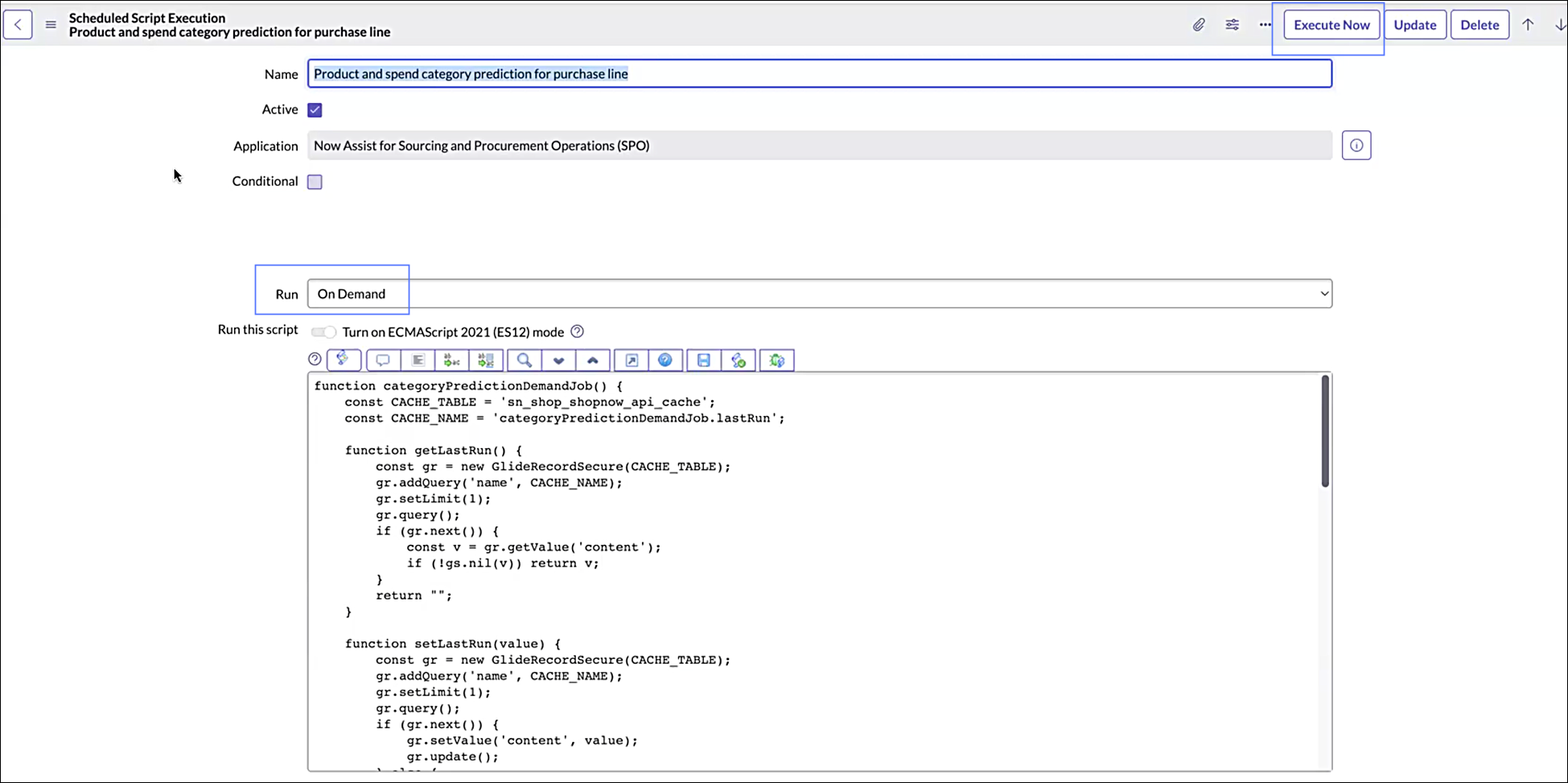Open attachments via the paperclip icon

[1199, 25]
